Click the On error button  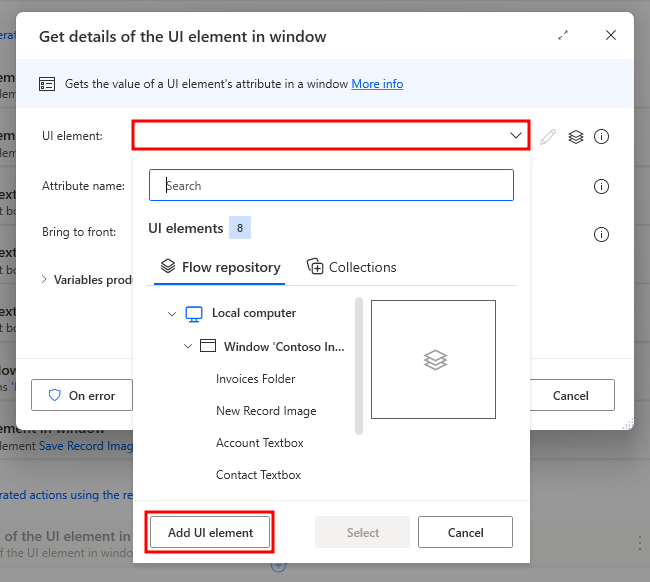[82, 395]
